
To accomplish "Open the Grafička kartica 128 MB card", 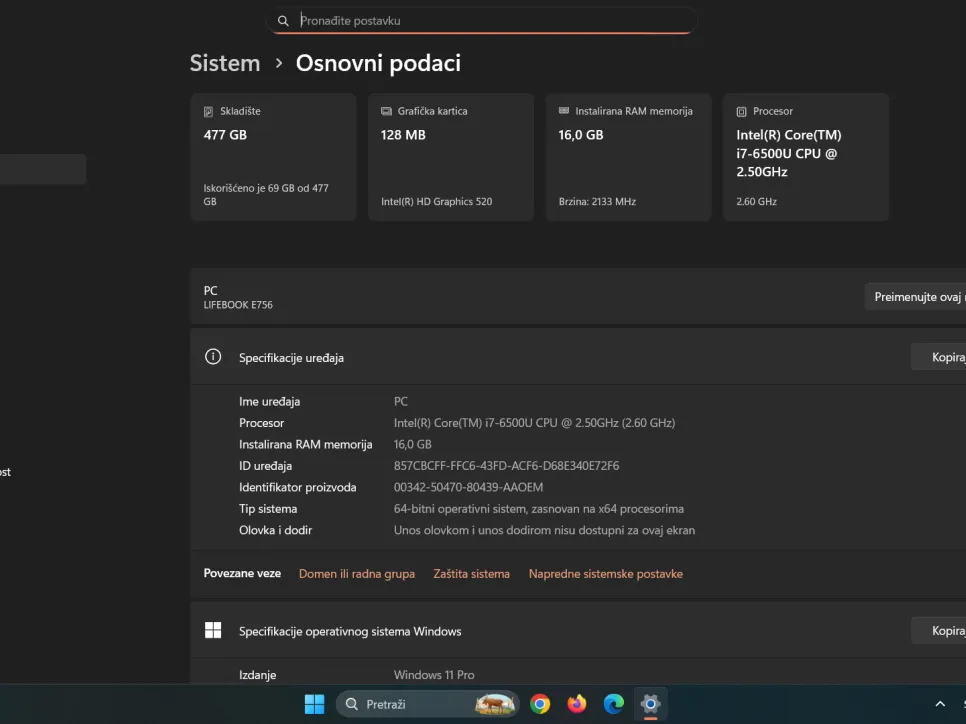I will tap(451, 157).
